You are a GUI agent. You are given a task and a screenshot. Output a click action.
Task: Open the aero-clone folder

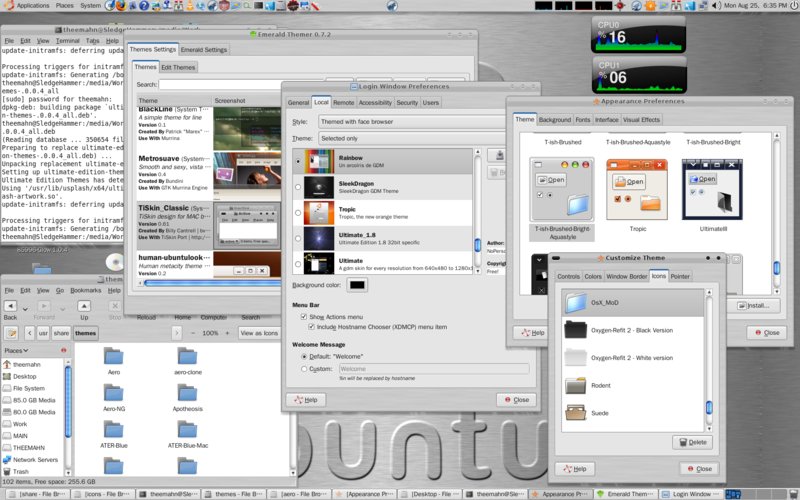[x=187, y=361]
